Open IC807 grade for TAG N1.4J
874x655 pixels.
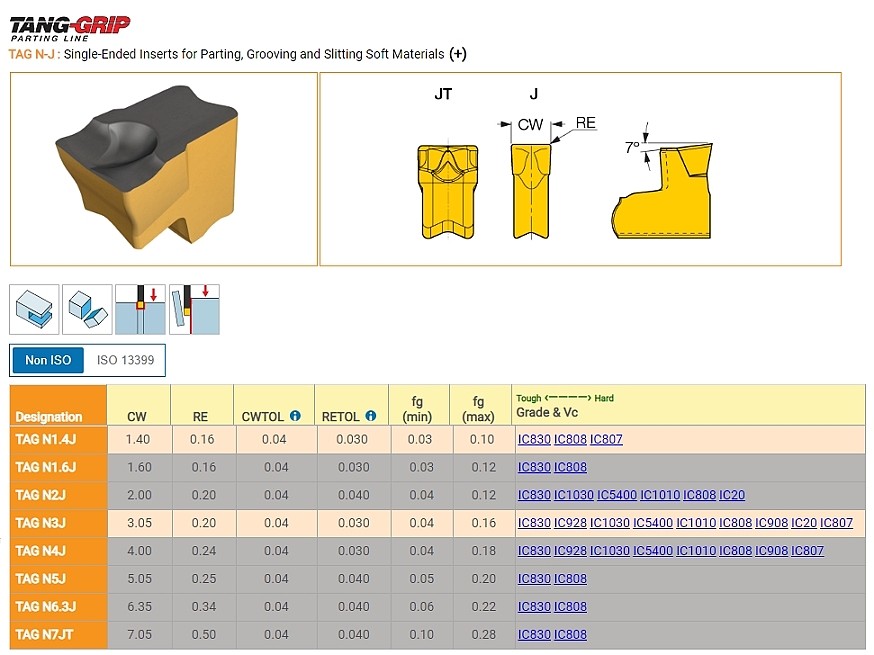point(606,439)
